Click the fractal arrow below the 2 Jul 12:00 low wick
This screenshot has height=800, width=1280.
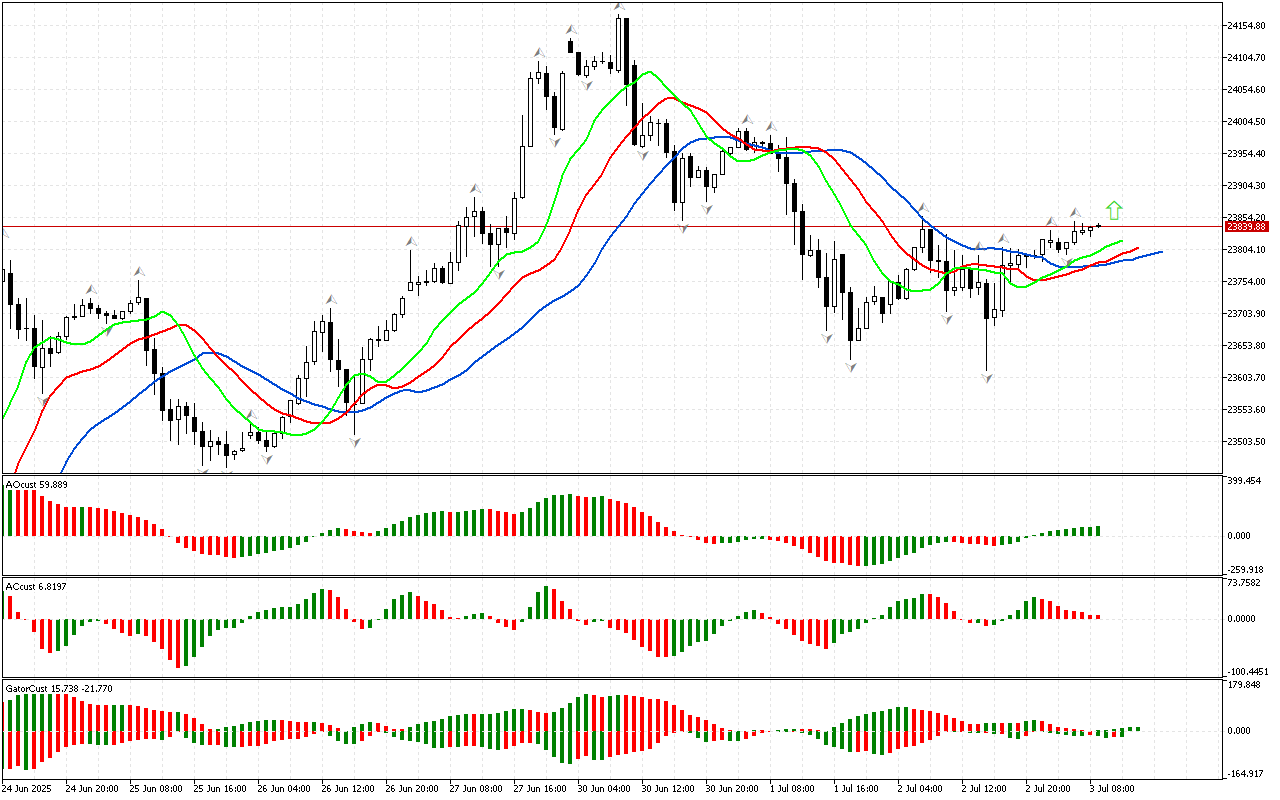tap(987, 378)
